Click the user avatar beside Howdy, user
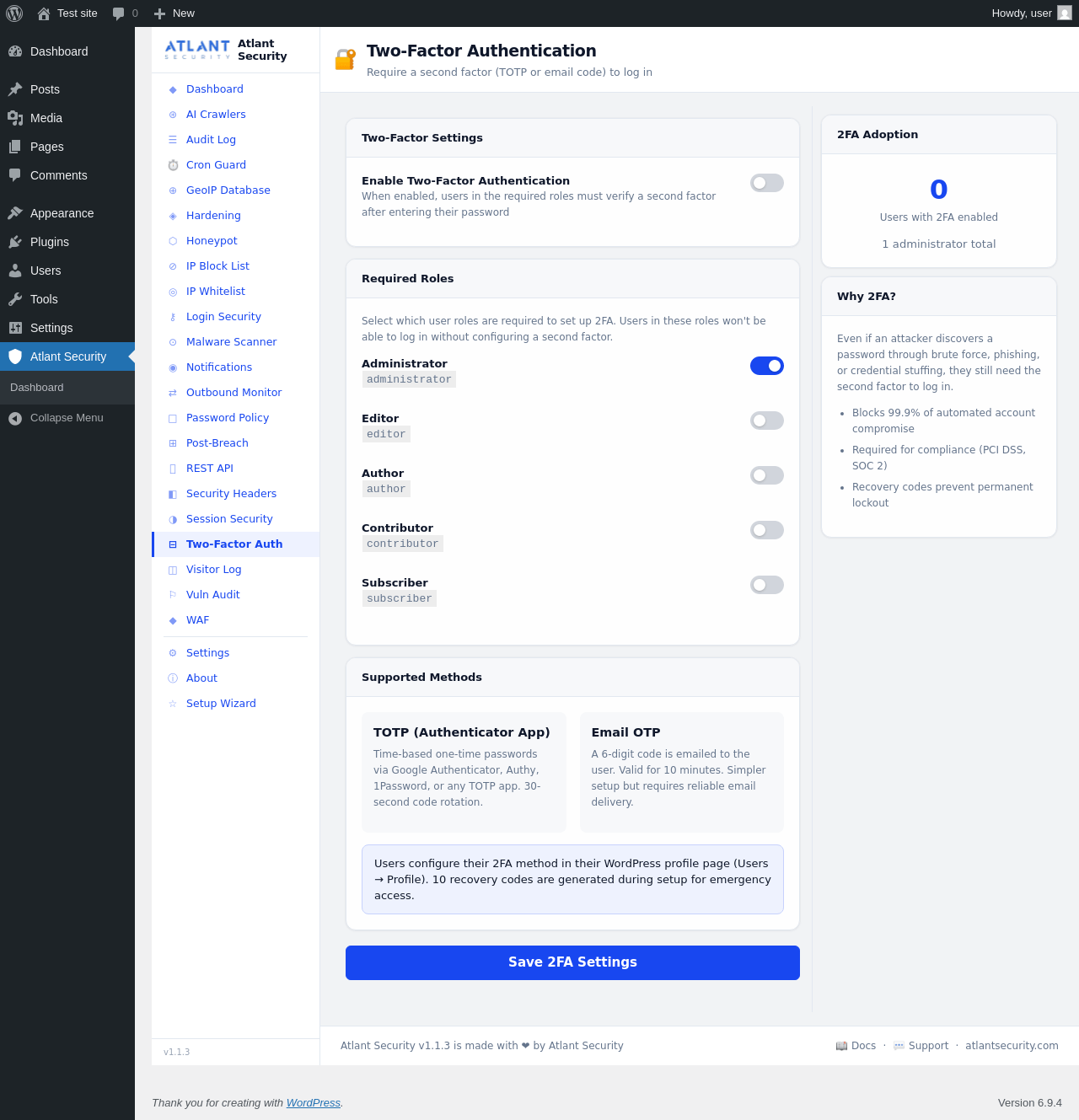Image resolution: width=1079 pixels, height=1120 pixels. (1065, 13)
